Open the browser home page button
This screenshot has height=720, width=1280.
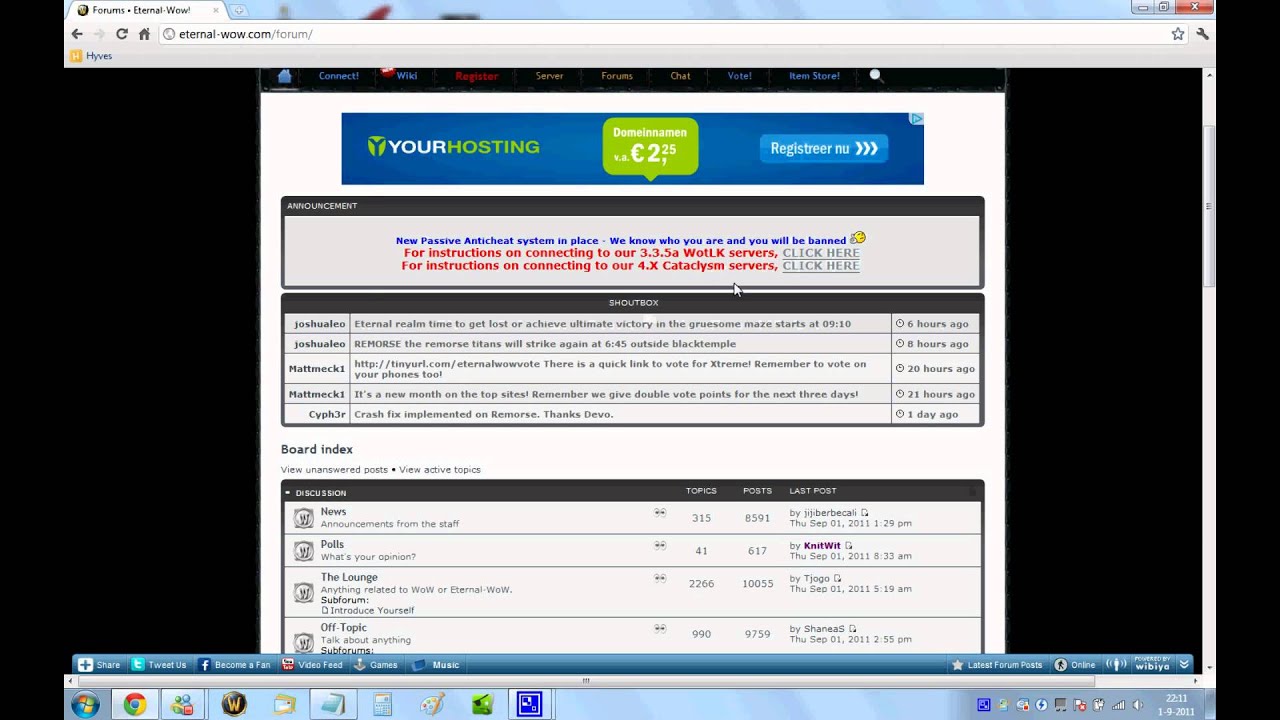(x=144, y=34)
